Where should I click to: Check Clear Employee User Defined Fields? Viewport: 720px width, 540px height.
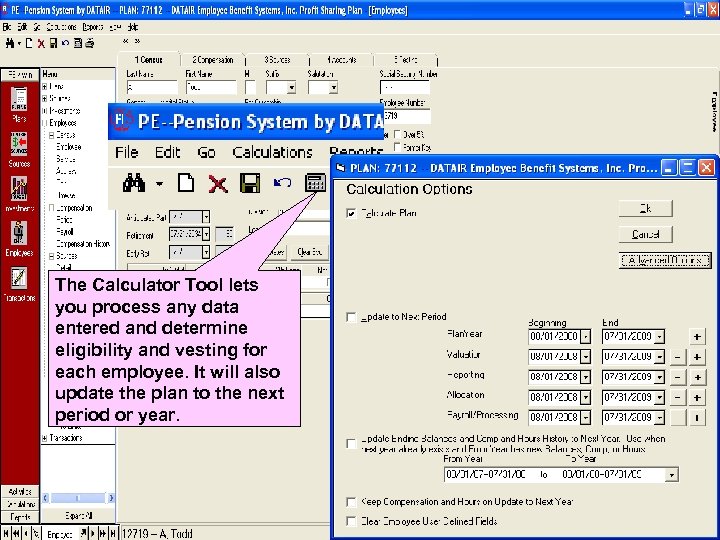[351, 522]
